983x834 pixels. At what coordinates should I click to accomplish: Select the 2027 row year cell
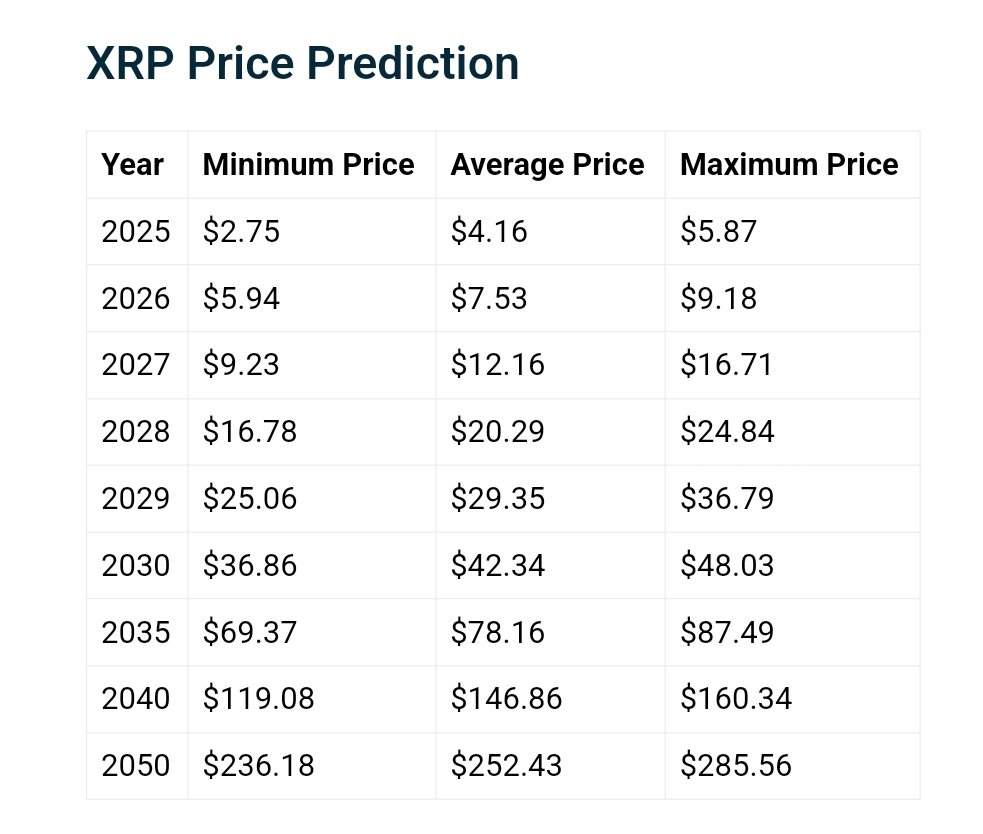point(136,365)
